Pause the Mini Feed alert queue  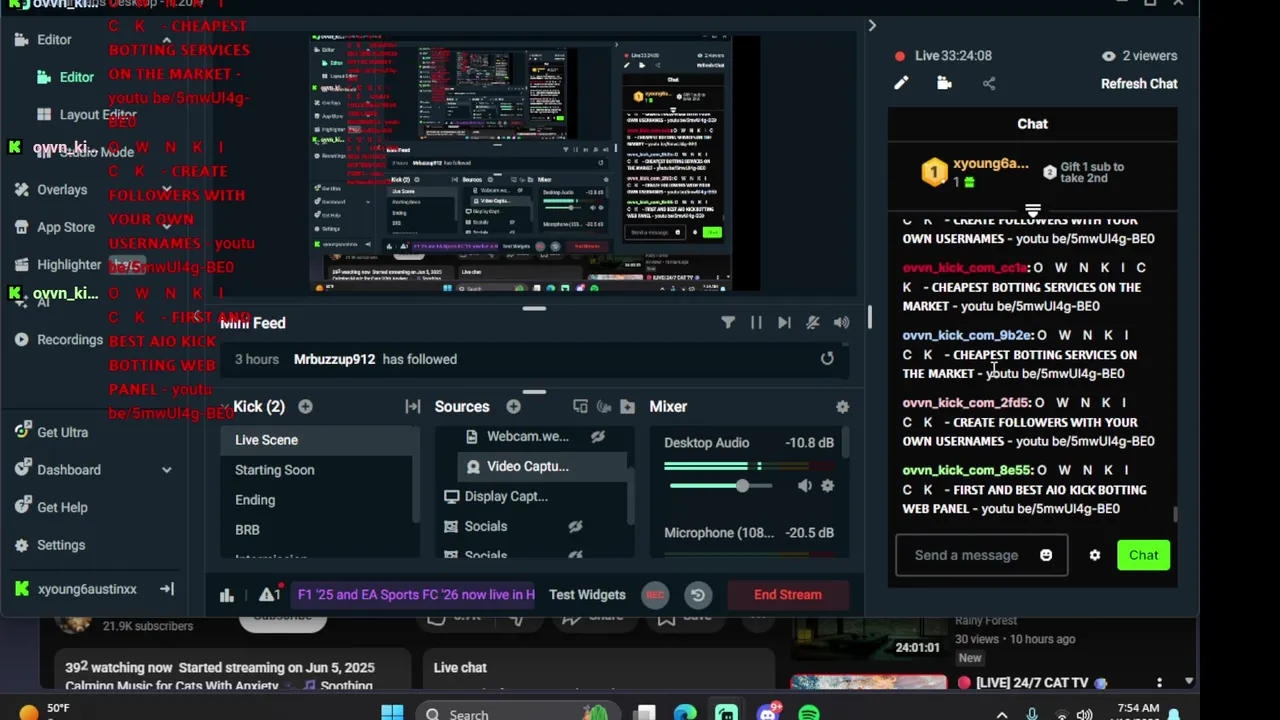[x=756, y=322]
